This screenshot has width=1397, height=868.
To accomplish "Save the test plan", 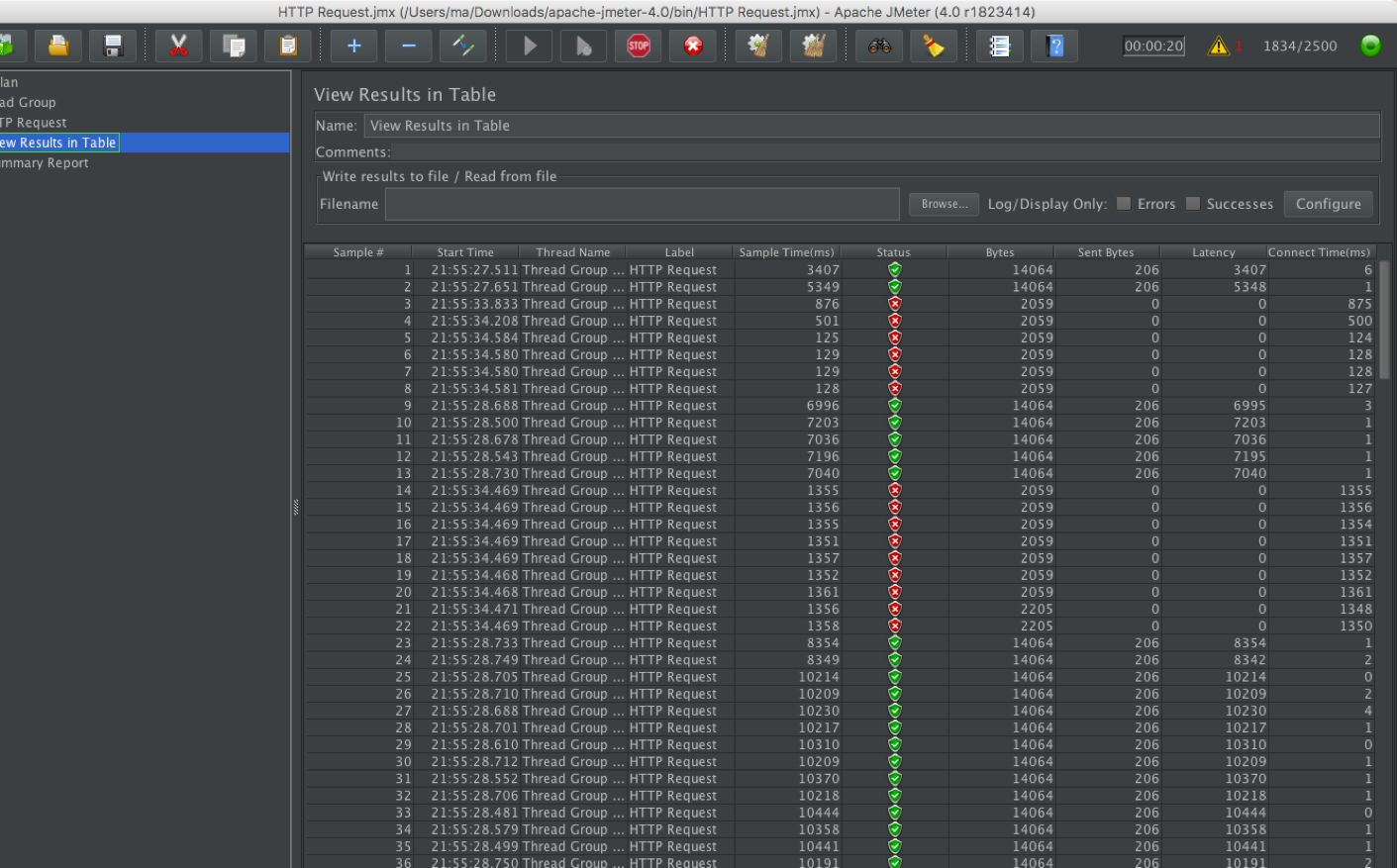I will tap(112, 46).
